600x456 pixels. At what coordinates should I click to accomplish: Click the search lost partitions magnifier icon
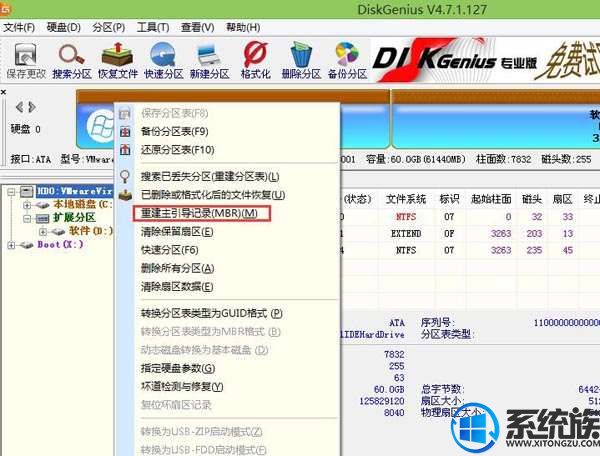coord(125,176)
